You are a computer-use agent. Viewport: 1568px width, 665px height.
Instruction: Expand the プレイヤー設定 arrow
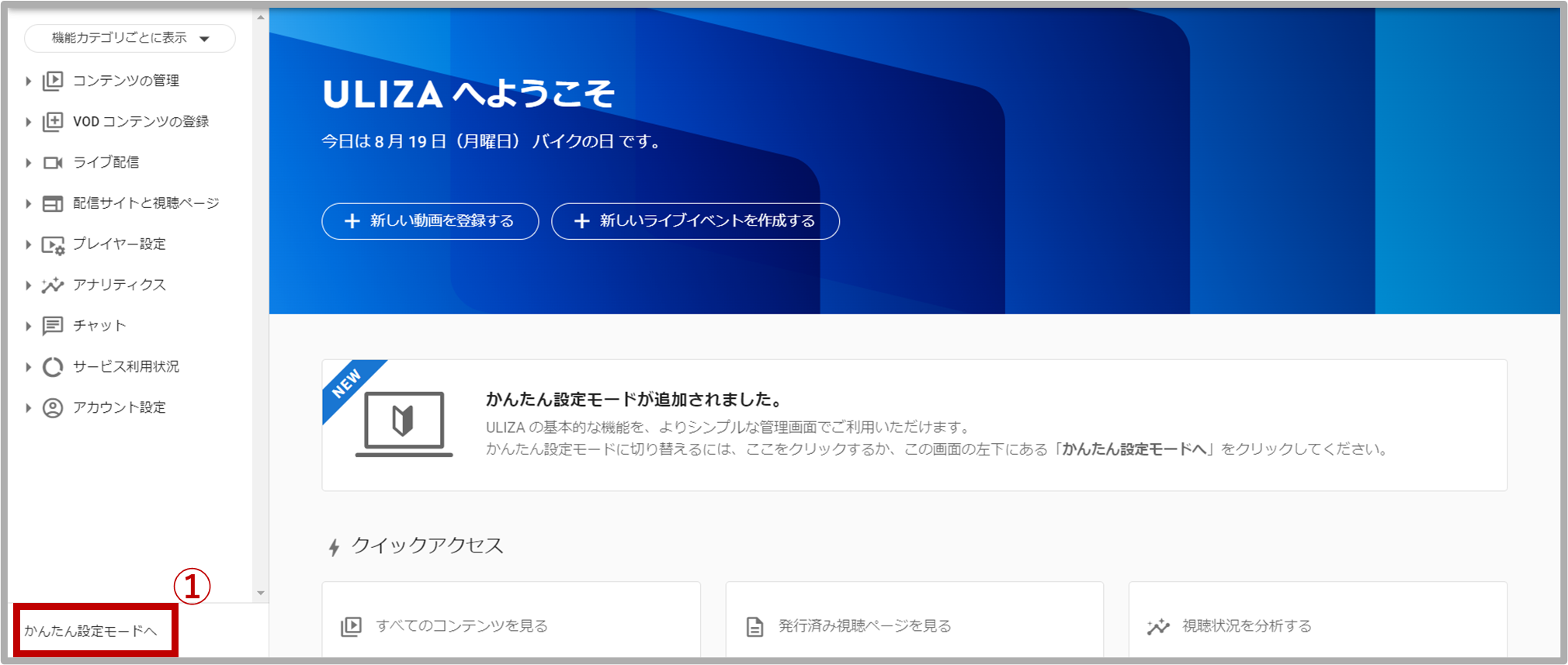(x=28, y=244)
